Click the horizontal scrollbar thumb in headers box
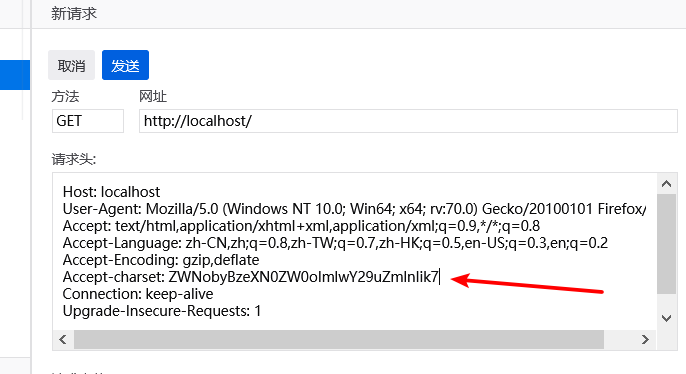This screenshot has width=686, height=374. [339, 339]
